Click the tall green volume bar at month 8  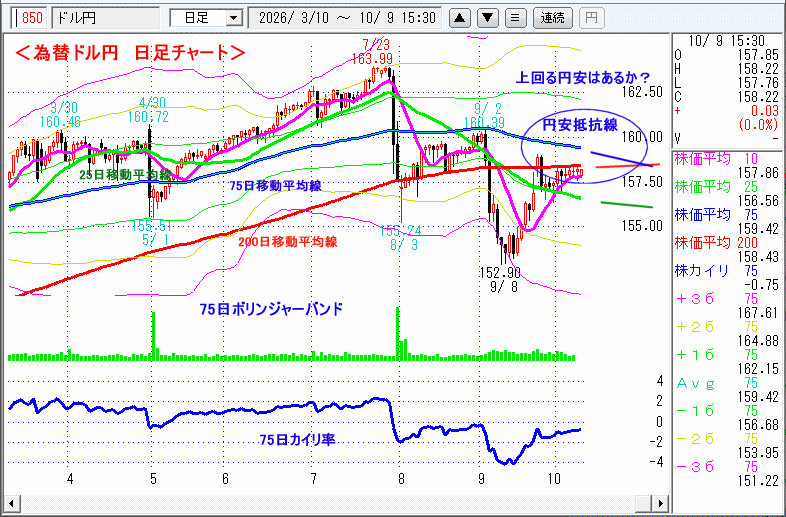point(398,334)
